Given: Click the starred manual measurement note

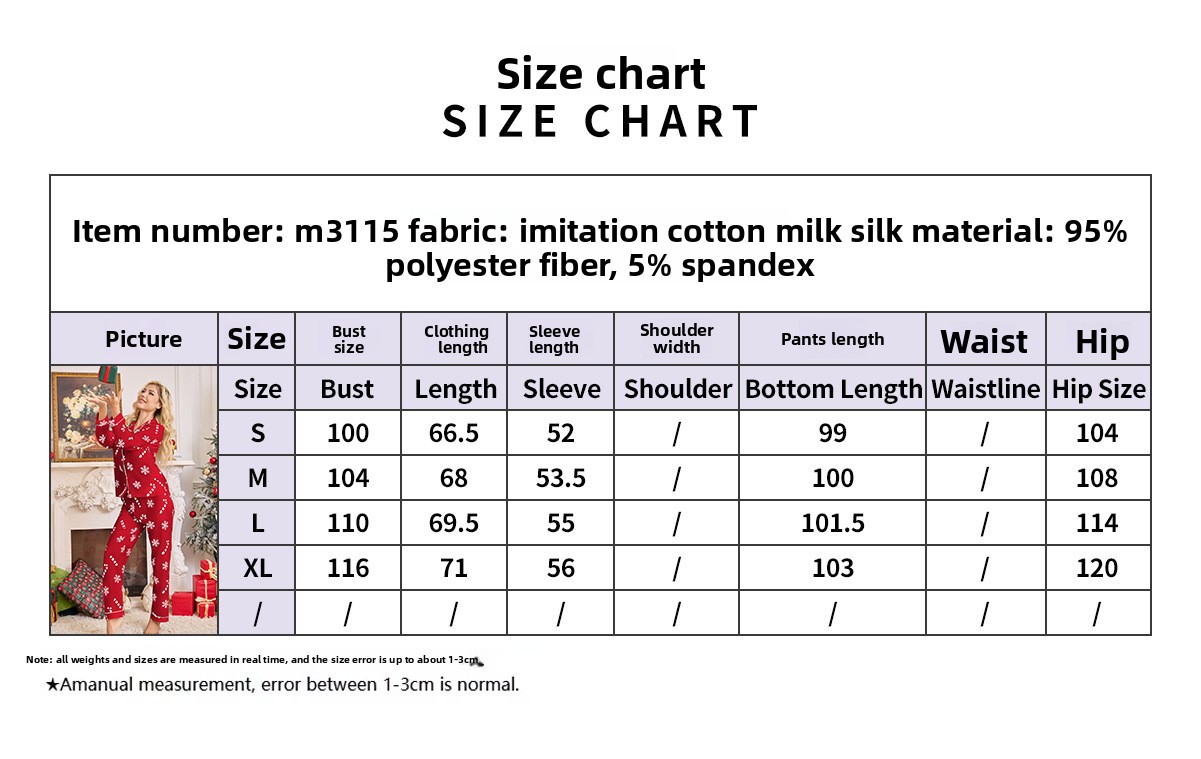Looking at the screenshot, I should pyautogui.click(x=282, y=685).
